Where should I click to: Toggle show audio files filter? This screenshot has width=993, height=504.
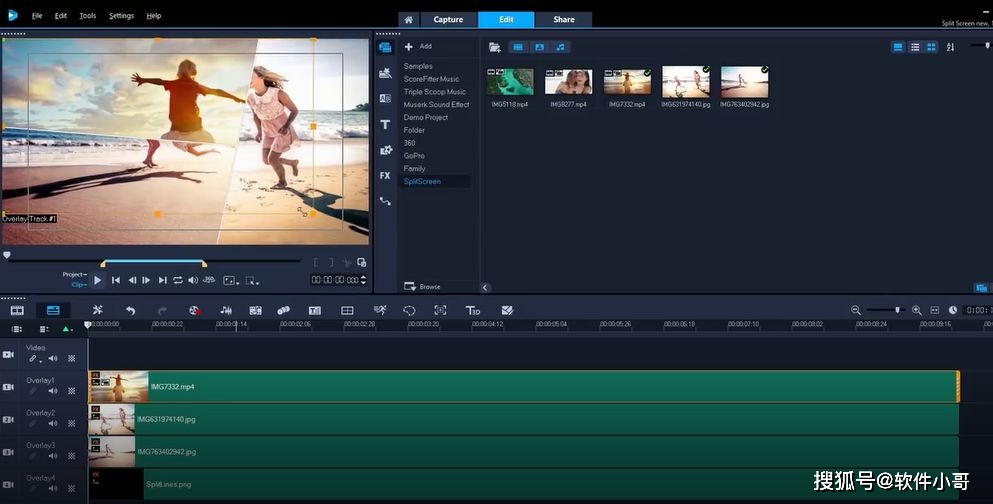[560, 47]
